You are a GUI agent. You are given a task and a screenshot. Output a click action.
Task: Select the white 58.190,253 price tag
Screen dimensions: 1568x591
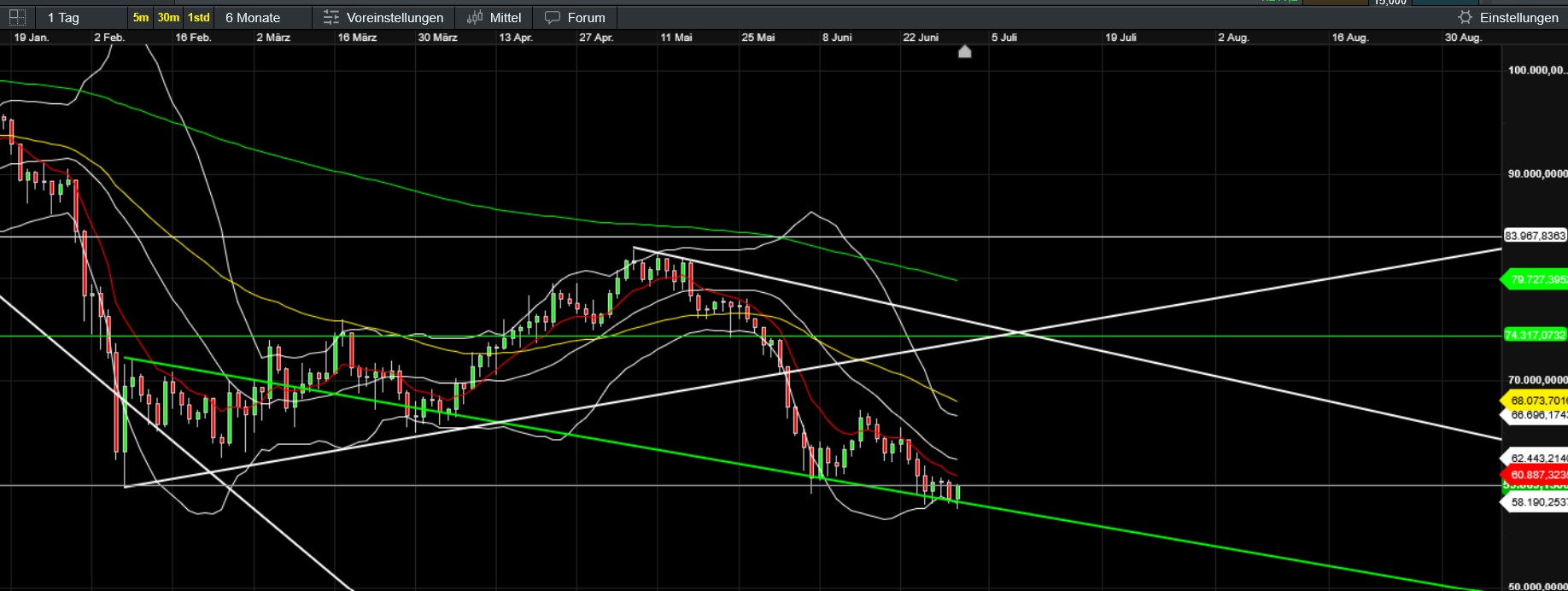click(x=1535, y=502)
